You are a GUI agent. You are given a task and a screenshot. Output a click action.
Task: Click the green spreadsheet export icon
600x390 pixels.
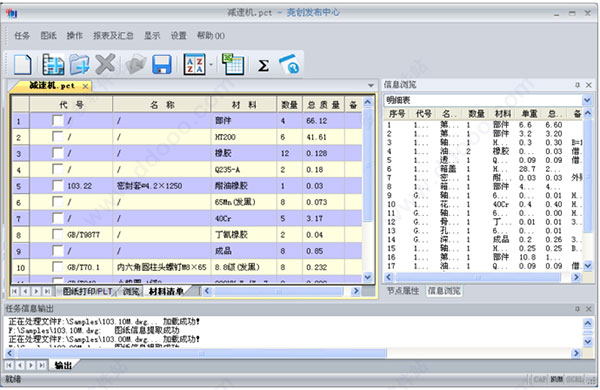[x=233, y=64]
